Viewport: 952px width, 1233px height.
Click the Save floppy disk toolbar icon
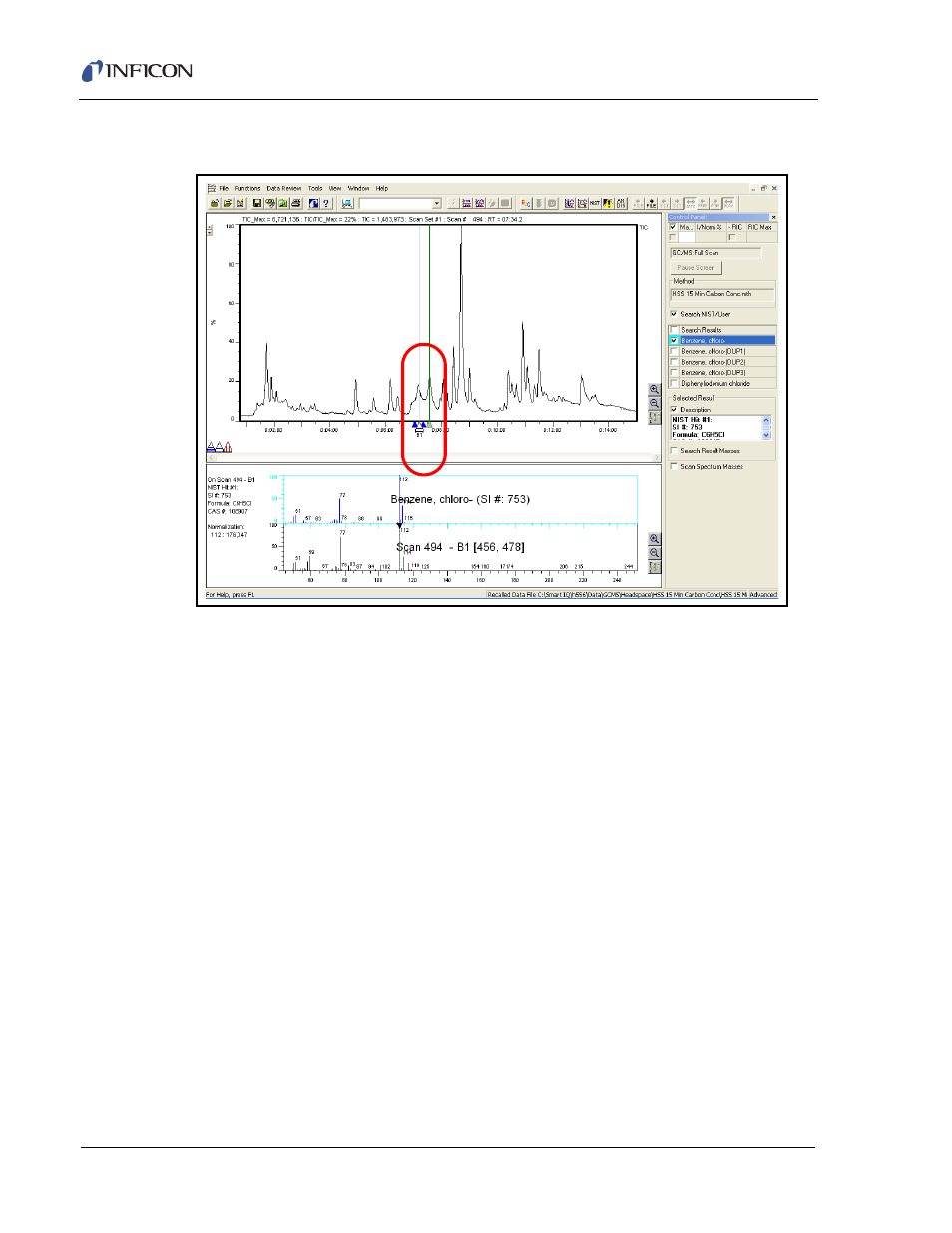257,203
